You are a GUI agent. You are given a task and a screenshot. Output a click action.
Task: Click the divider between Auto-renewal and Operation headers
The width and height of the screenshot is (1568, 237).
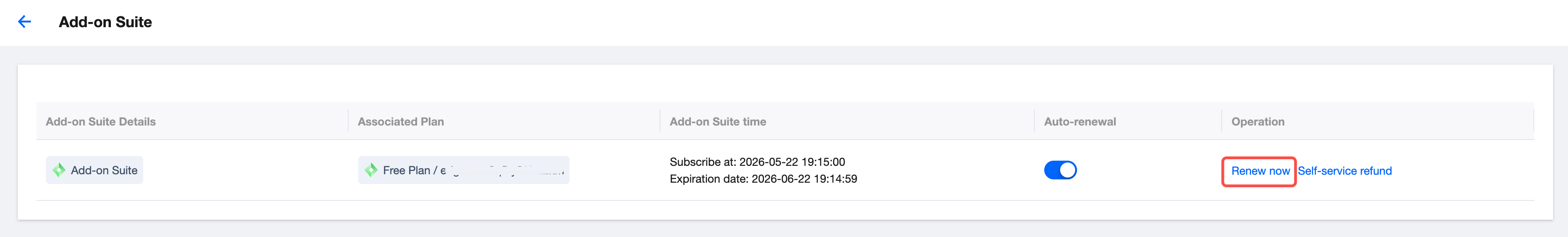point(1221,121)
